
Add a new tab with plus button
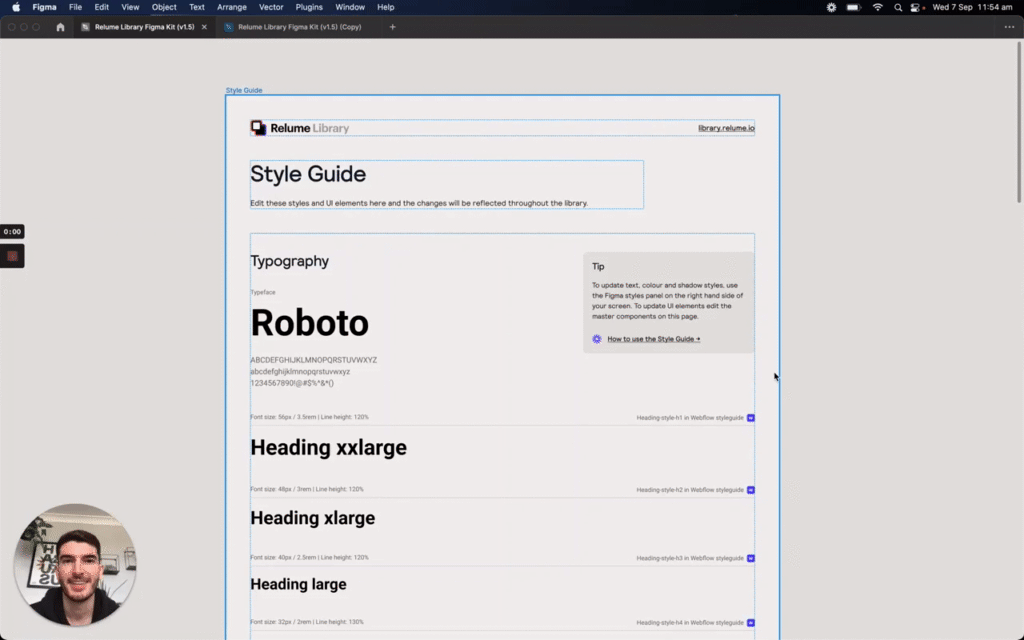pos(392,27)
